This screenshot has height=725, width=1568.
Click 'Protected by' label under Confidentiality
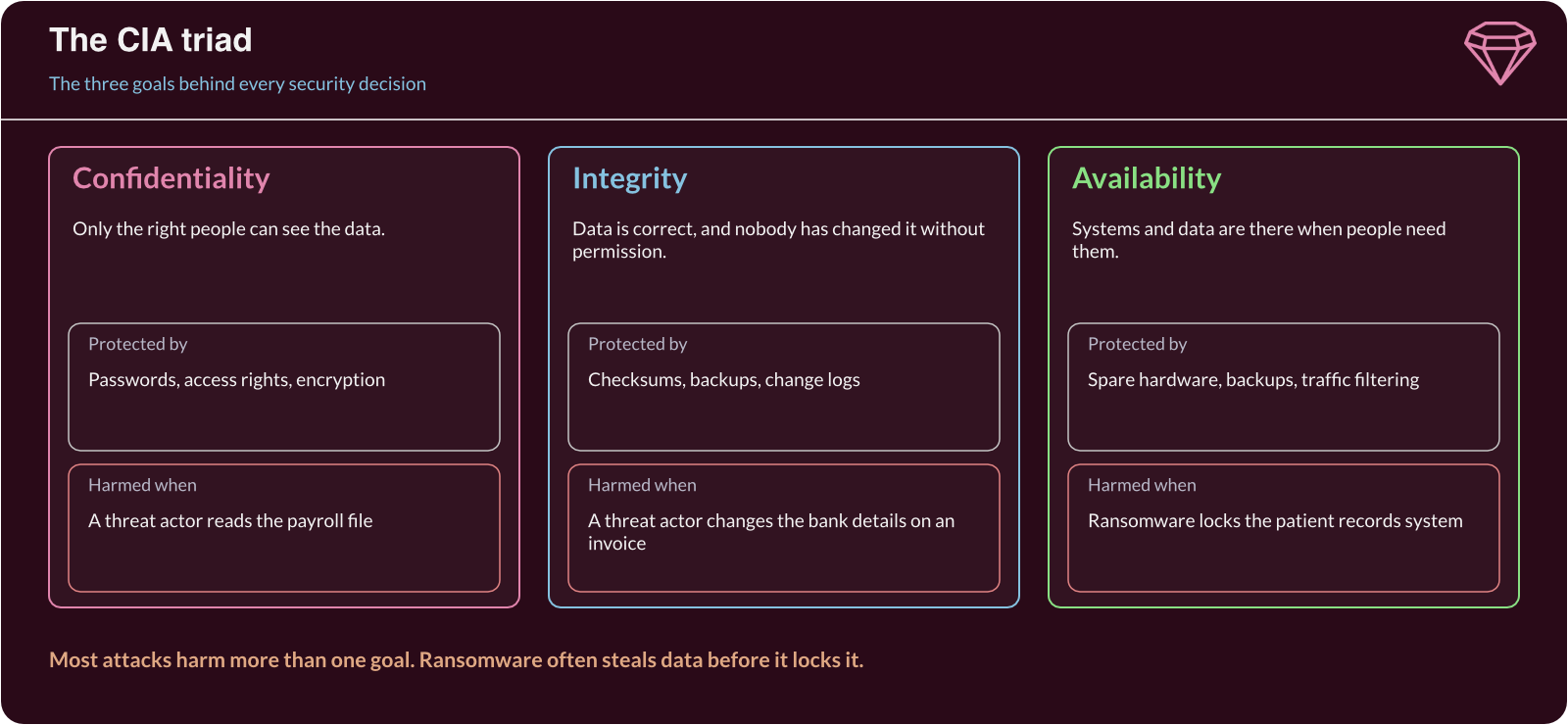tap(138, 345)
